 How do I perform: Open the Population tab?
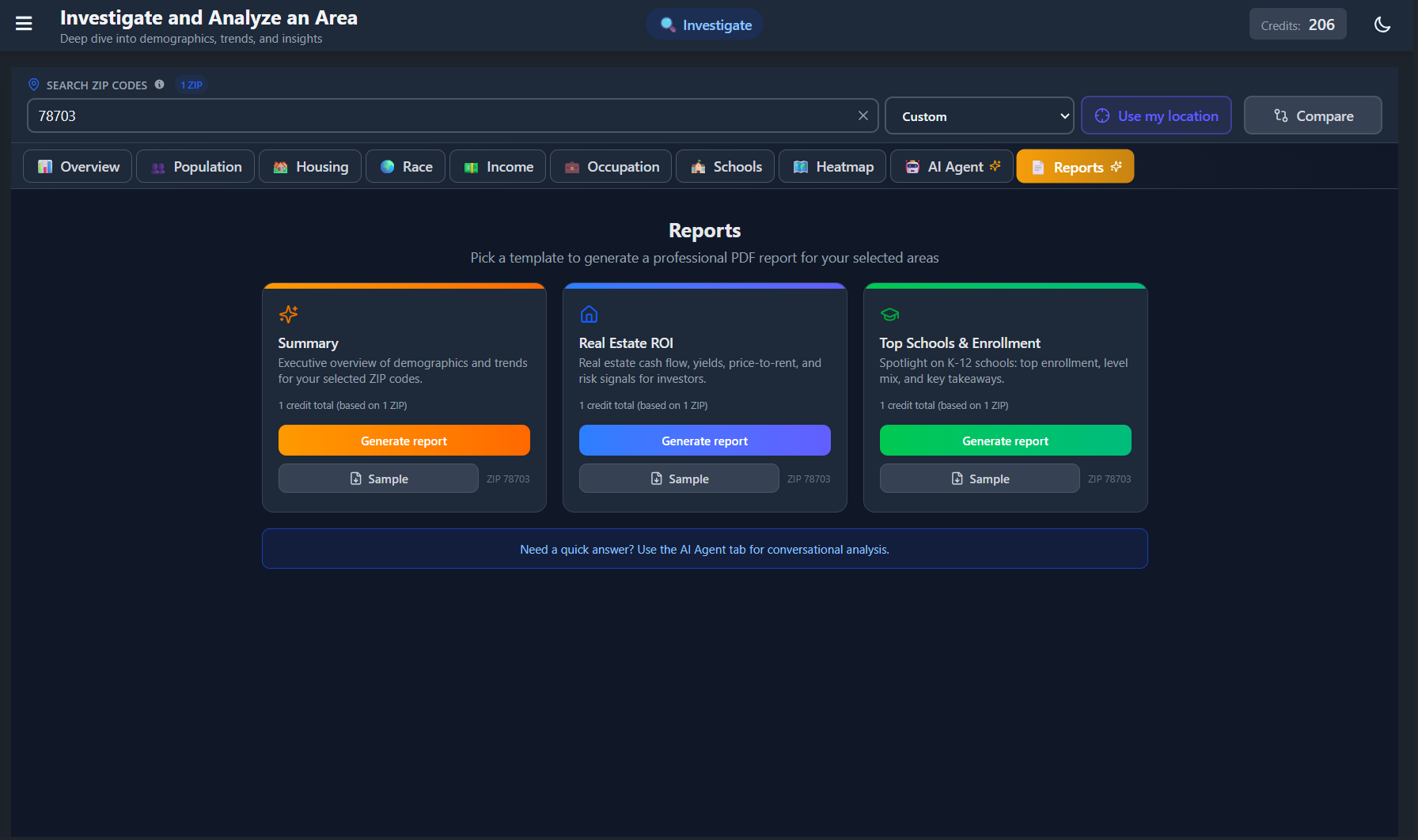pos(195,167)
